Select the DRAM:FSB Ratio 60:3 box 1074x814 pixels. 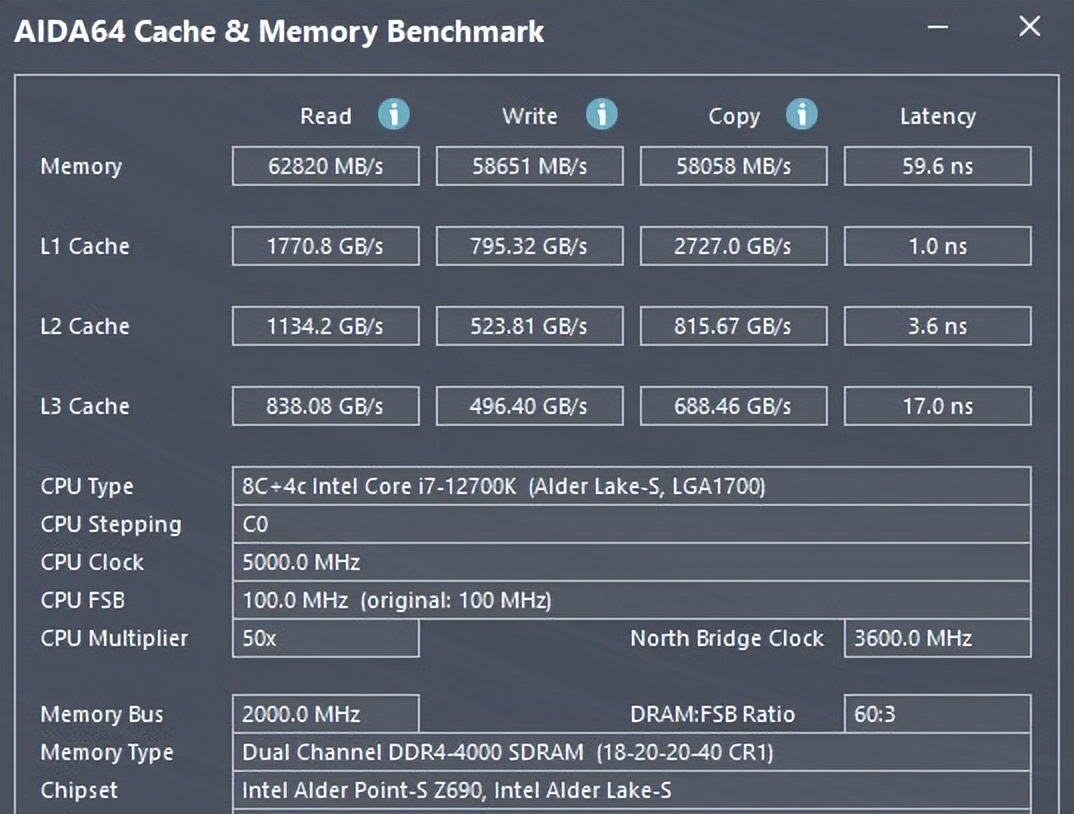(x=937, y=714)
